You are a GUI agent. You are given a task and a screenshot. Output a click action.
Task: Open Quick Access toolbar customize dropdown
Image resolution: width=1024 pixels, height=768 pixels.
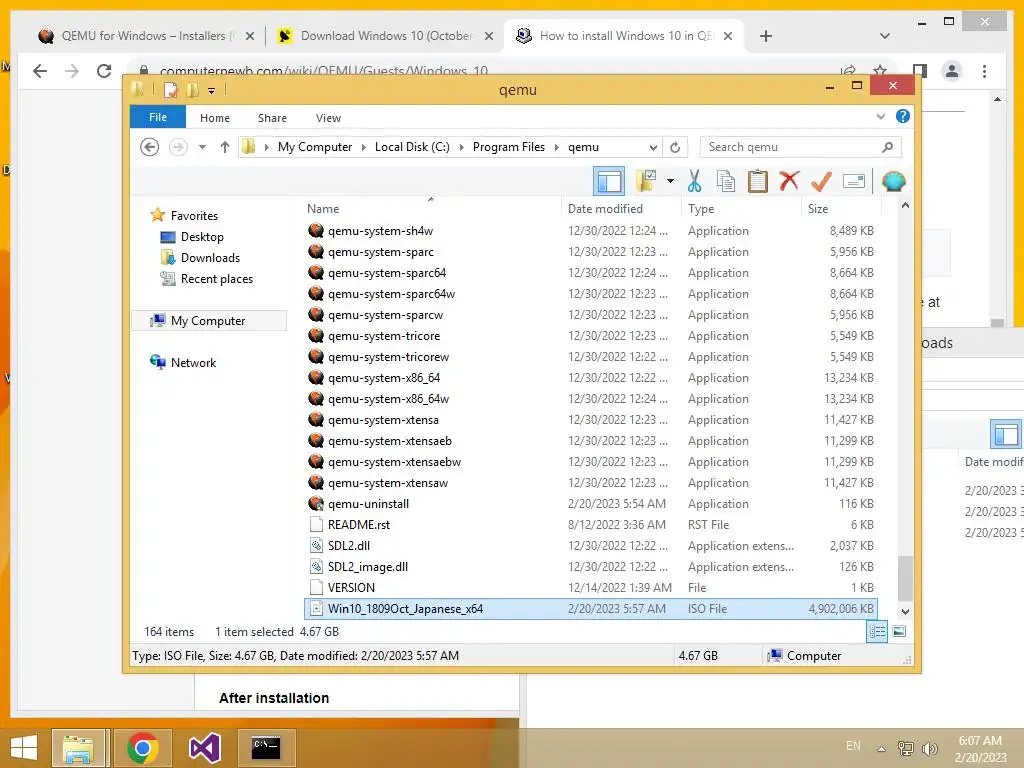pos(212,91)
